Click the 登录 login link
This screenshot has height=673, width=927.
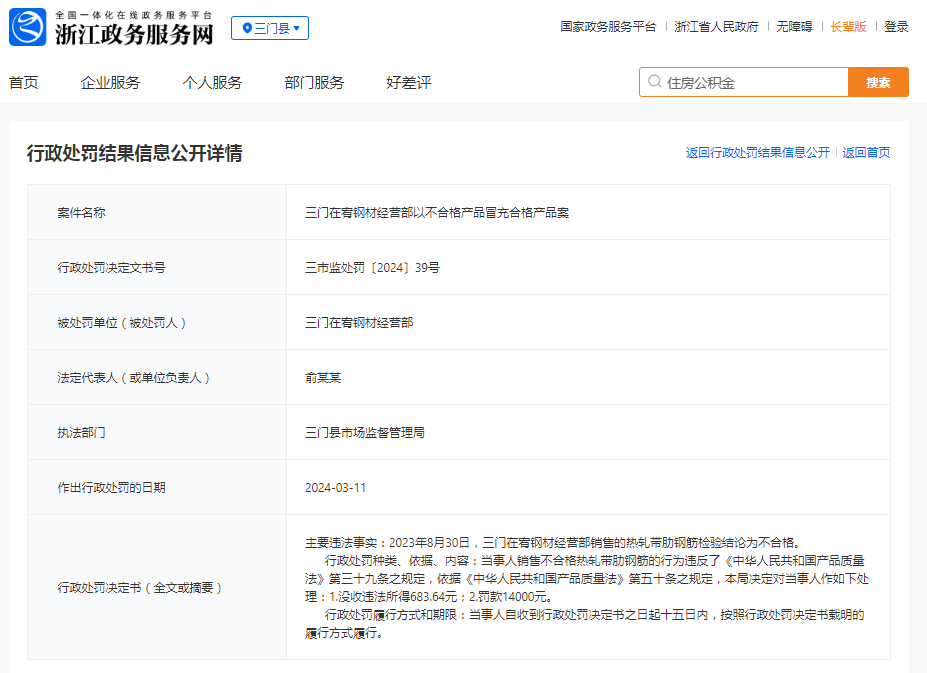pyautogui.click(x=896, y=27)
